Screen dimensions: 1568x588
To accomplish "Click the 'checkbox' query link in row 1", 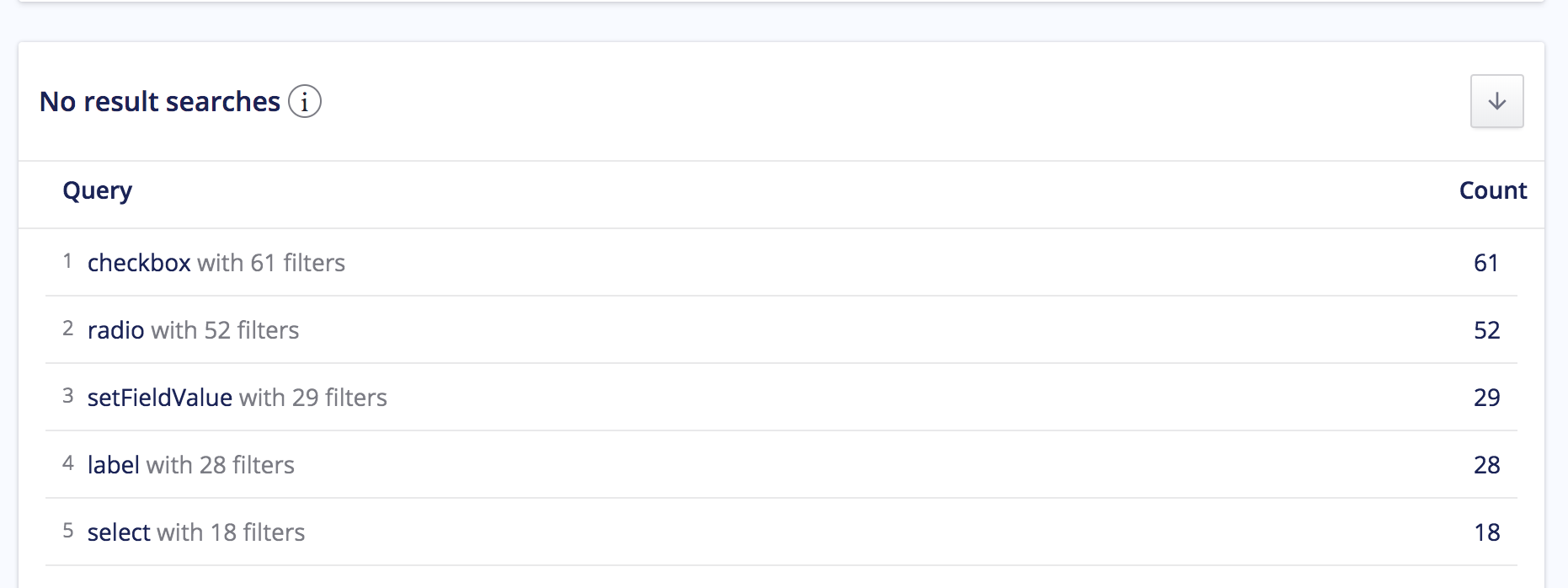I will [x=140, y=262].
